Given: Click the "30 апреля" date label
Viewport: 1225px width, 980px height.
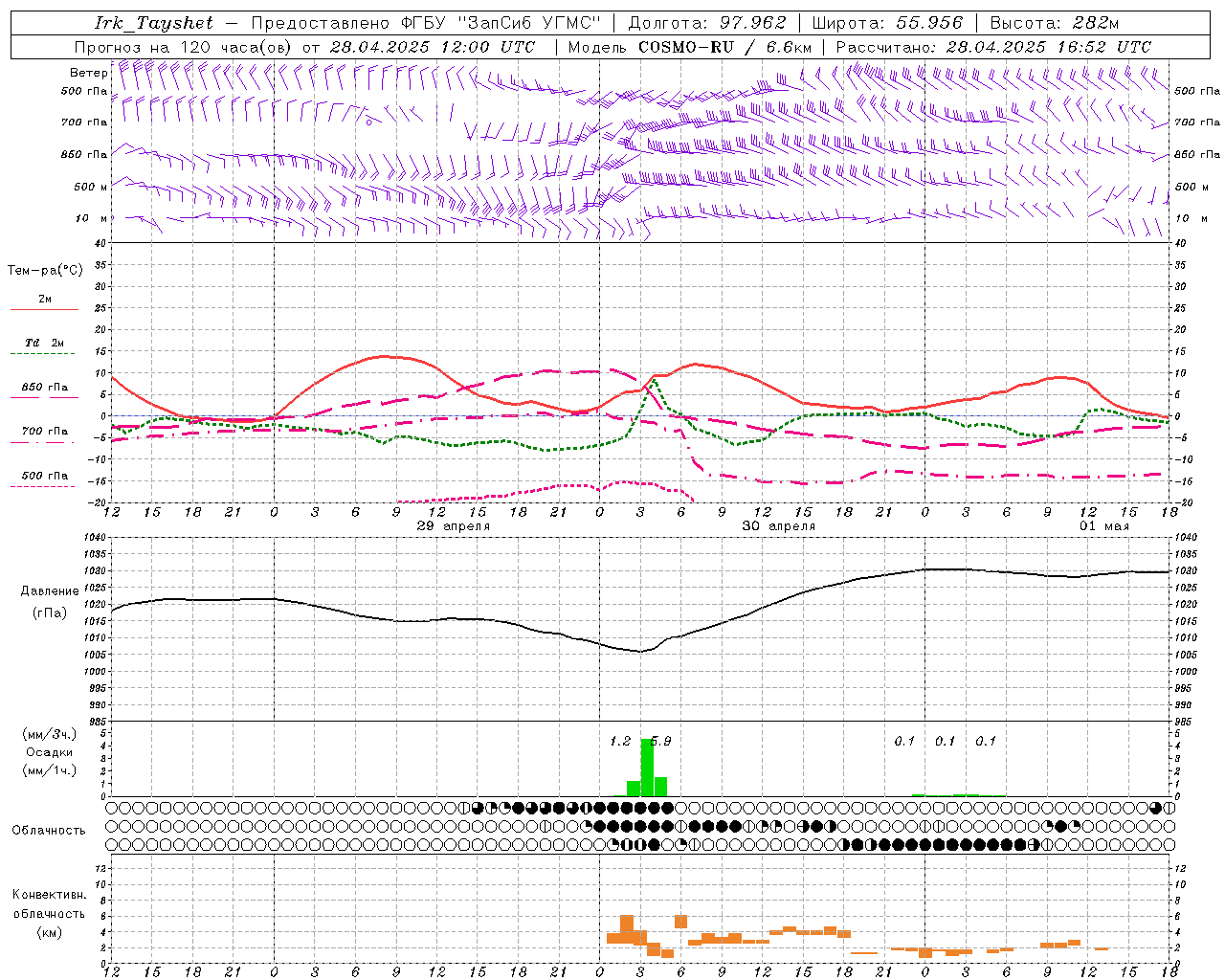Looking at the screenshot, I should coord(779,526).
